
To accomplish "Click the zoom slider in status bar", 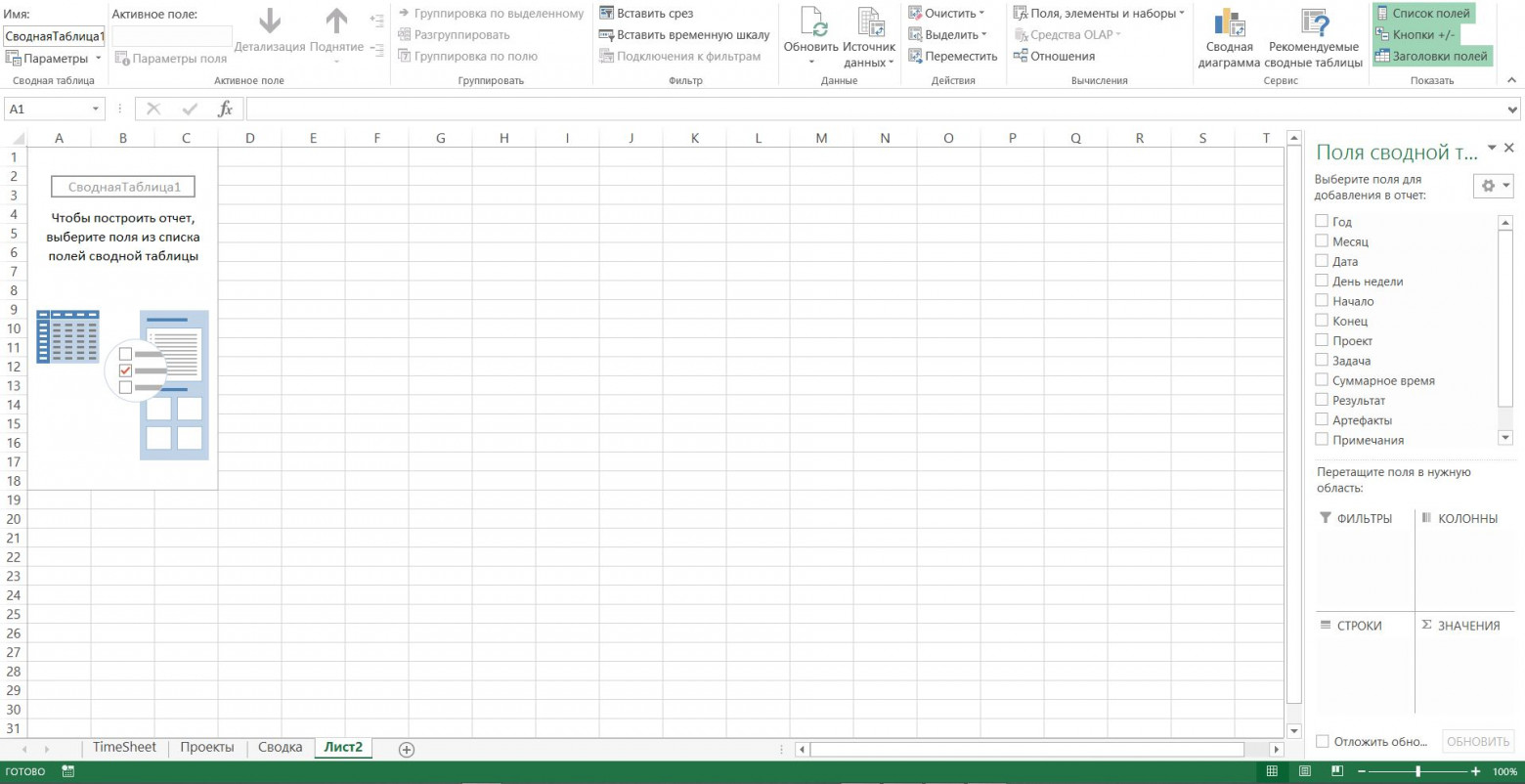I will 1417,772.
